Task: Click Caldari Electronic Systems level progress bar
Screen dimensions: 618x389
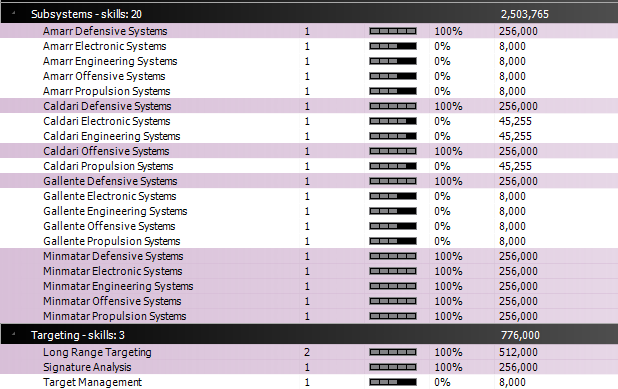Action: (393, 121)
